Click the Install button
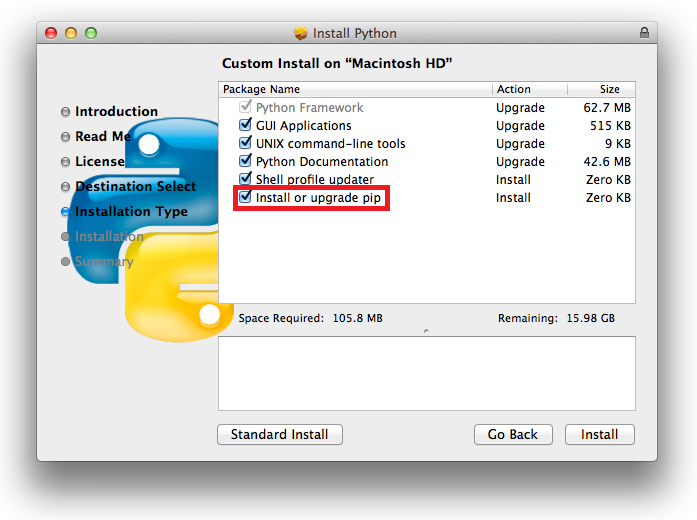 [x=599, y=434]
